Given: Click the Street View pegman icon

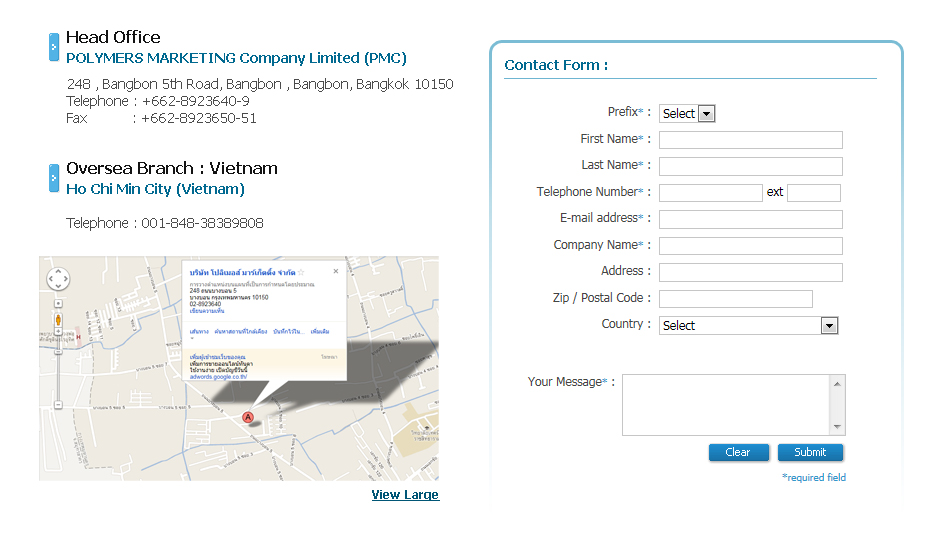Looking at the screenshot, I should click(58, 320).
